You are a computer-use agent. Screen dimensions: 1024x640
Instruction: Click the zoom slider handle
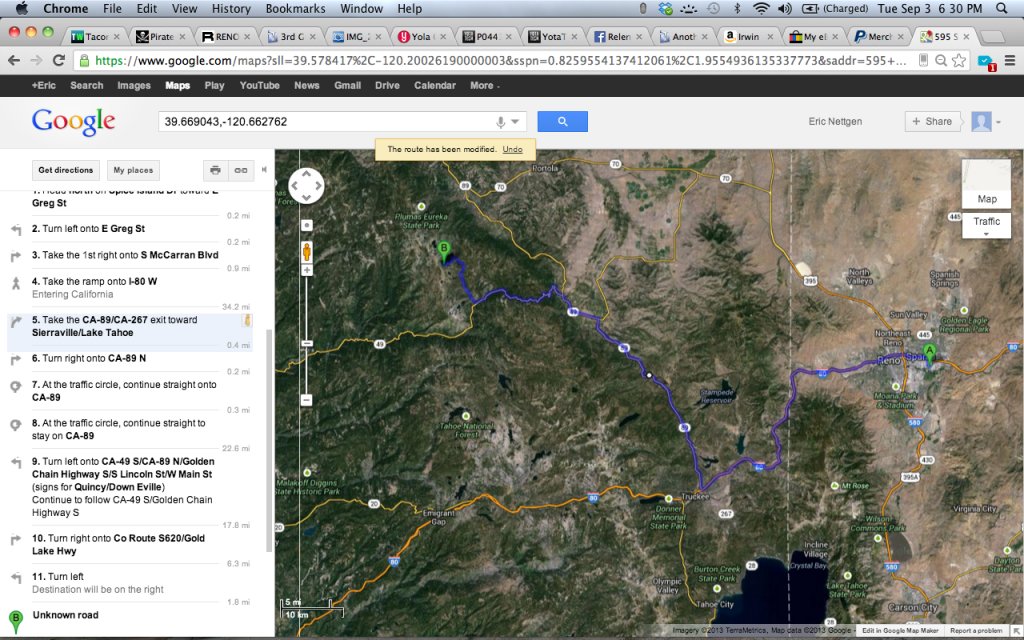click(306, 344)
